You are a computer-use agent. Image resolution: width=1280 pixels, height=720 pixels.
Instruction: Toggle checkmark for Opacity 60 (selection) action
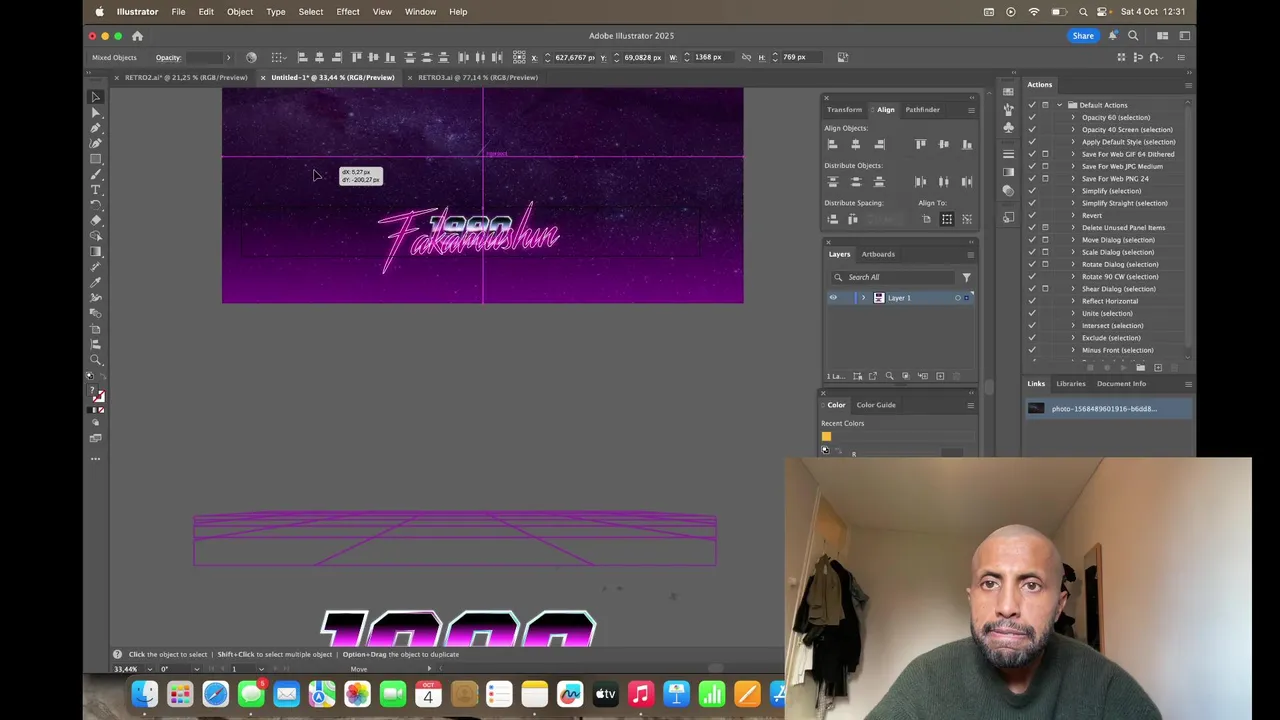pyautogui.click(x=1032, y=117)
